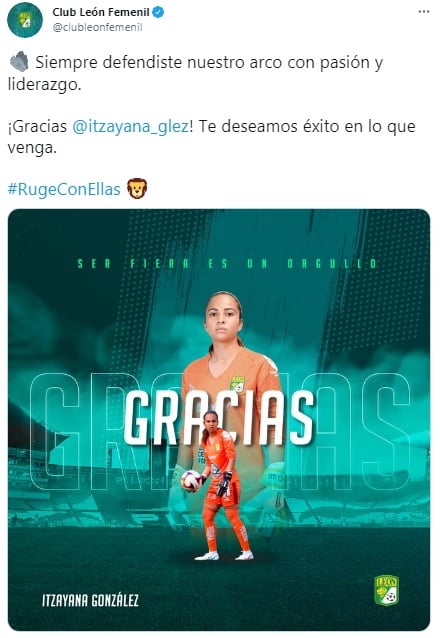Open Club León Femenil display name
Screen dimensions: 440x638
101,12
